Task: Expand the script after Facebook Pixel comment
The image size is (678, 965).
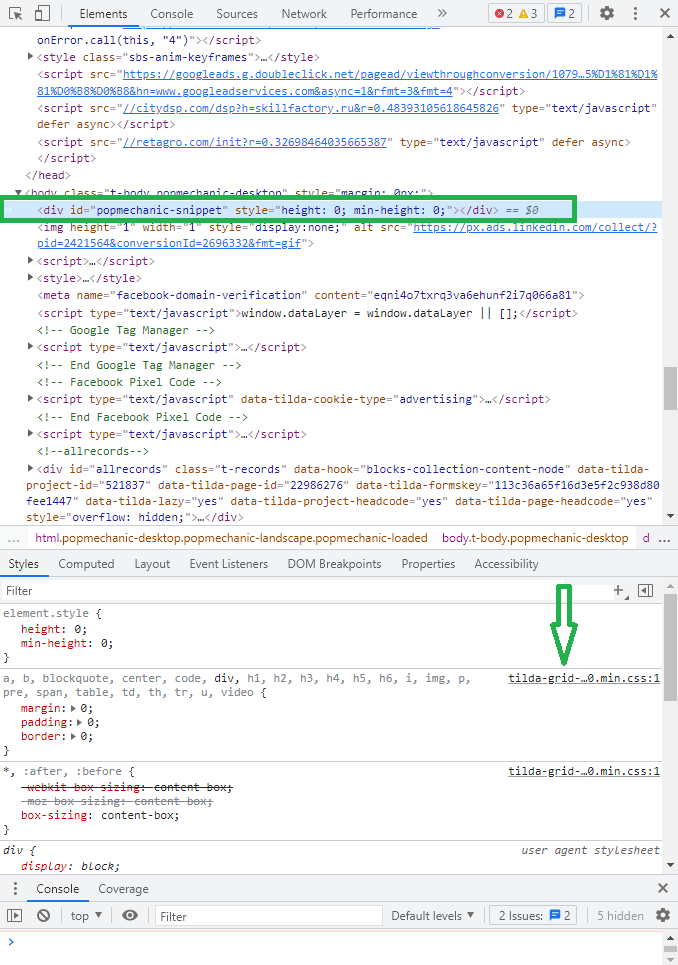Action: (x=30, y=434)
